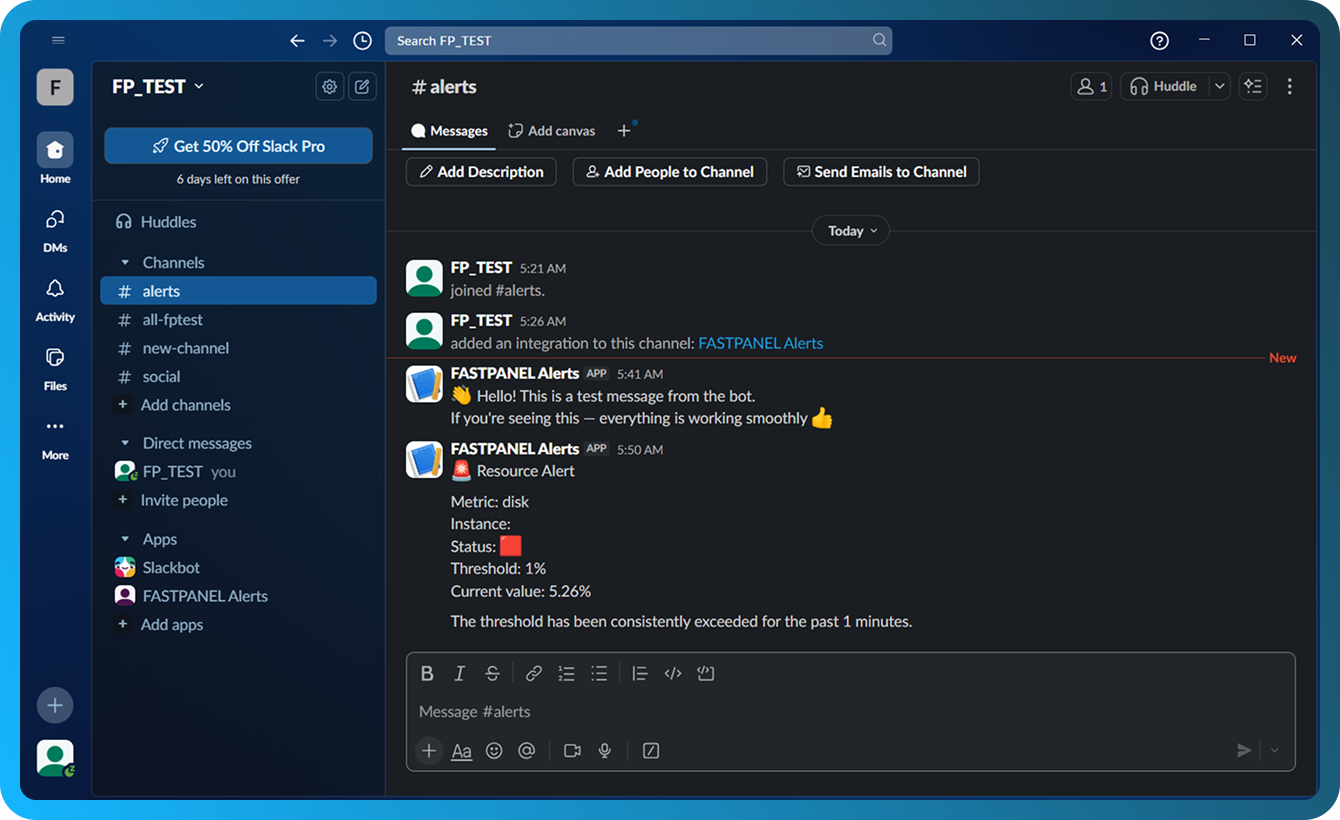
Task: Select the all-fptest channel
Action: (172, 320)
